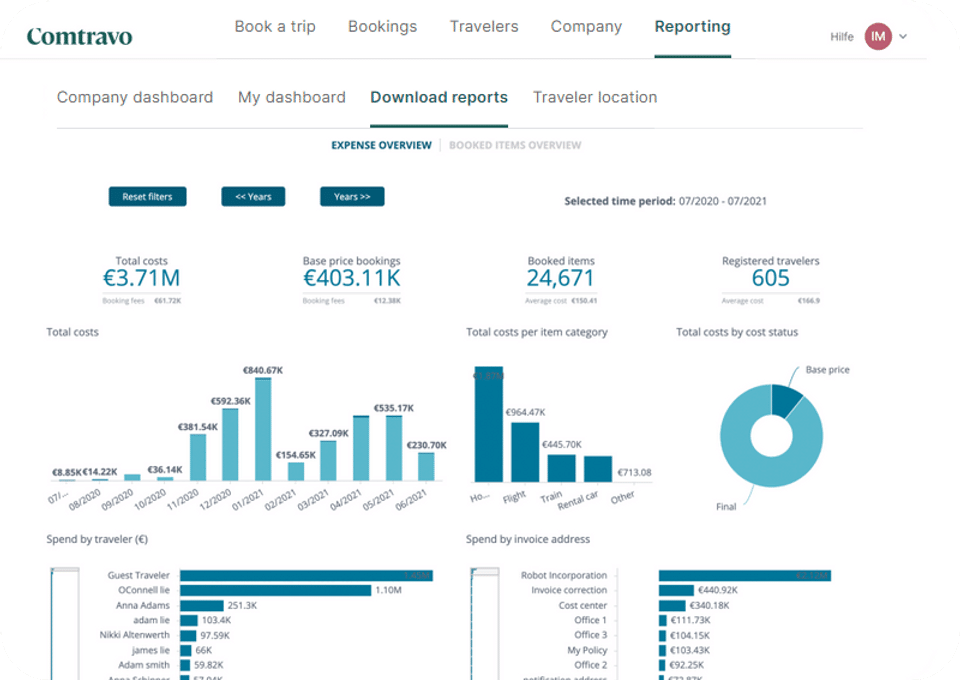Select the 02/2021 bar labeled €154.65K
This screenshot has width=960, height=680.
click(x=296, y=471)
